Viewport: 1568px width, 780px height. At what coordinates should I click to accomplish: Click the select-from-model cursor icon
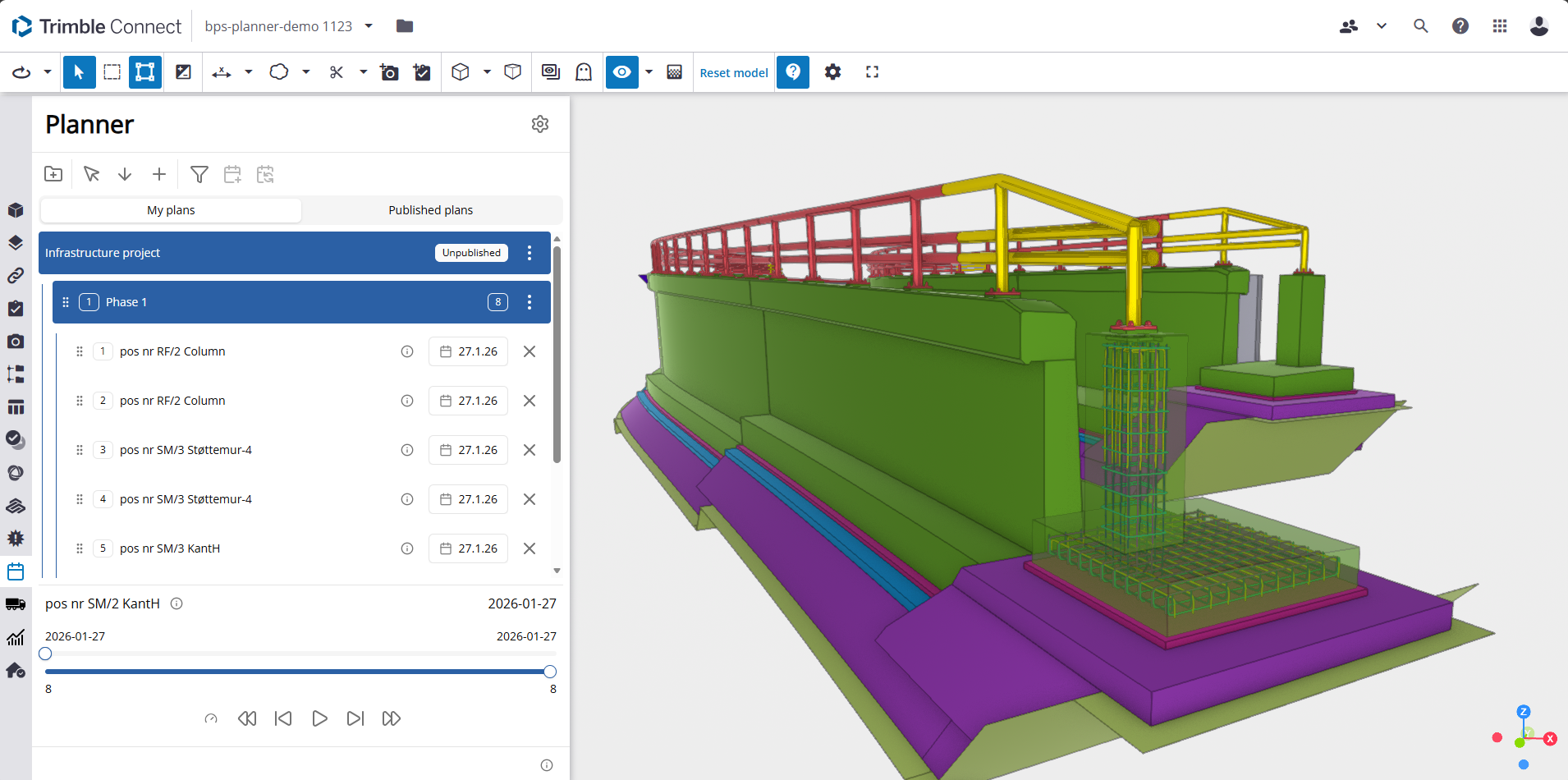[x=91, y=174]
